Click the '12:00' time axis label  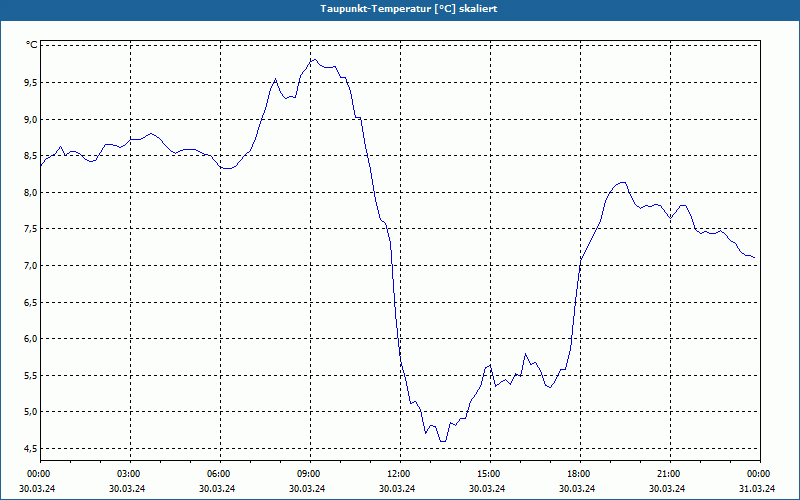(400, 474)
